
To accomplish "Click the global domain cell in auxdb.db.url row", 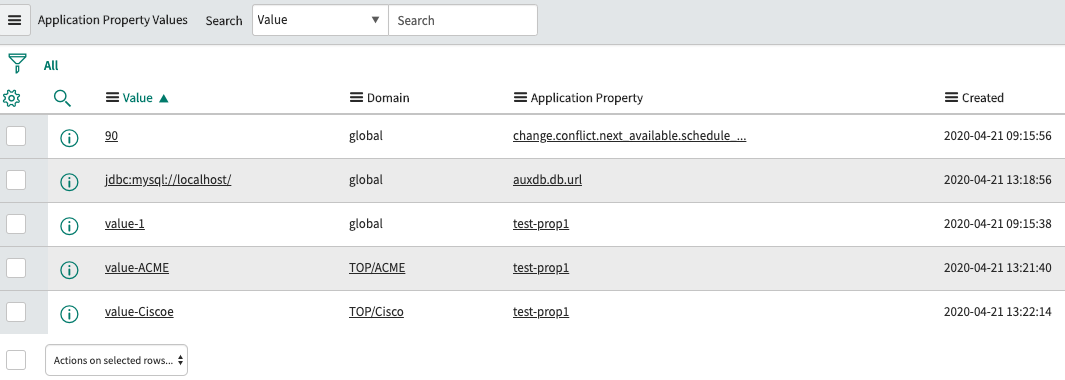I will [366, 180].
